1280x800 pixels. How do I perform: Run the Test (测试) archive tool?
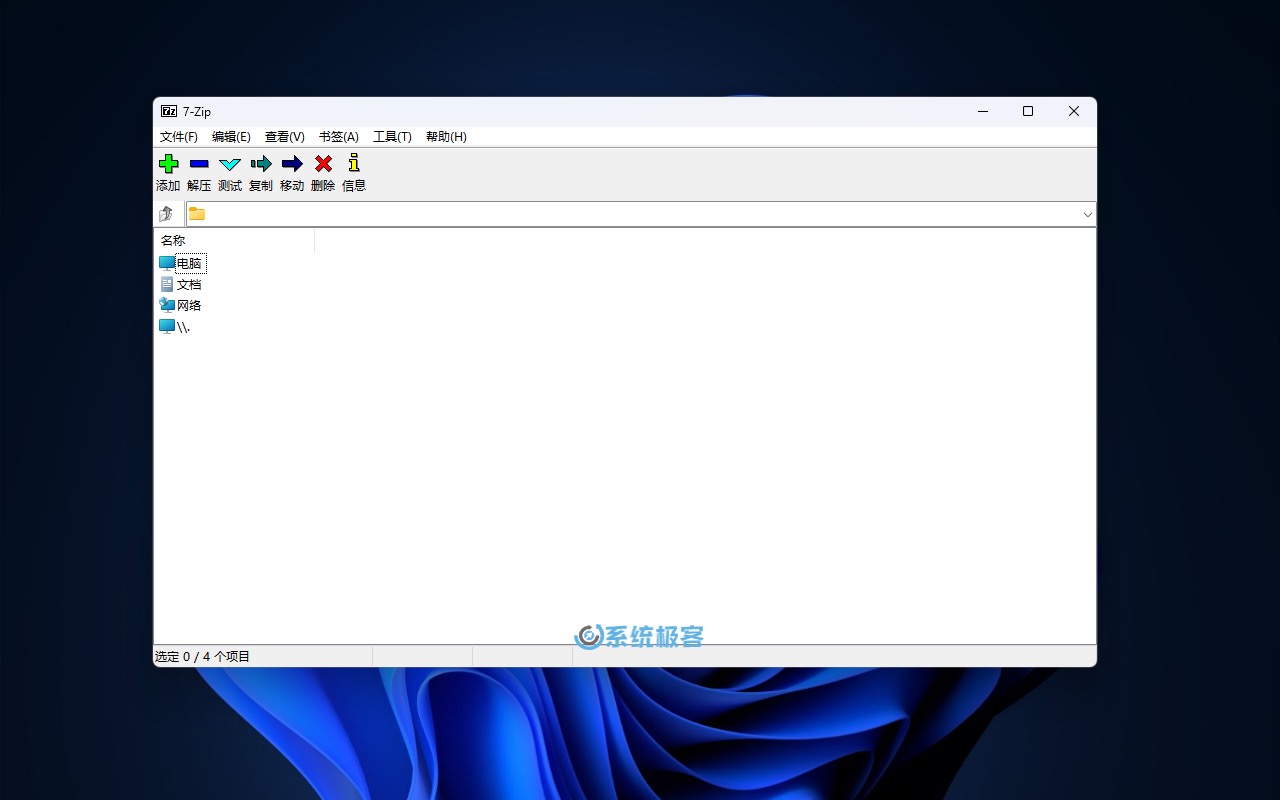click(x=230, y=164)
